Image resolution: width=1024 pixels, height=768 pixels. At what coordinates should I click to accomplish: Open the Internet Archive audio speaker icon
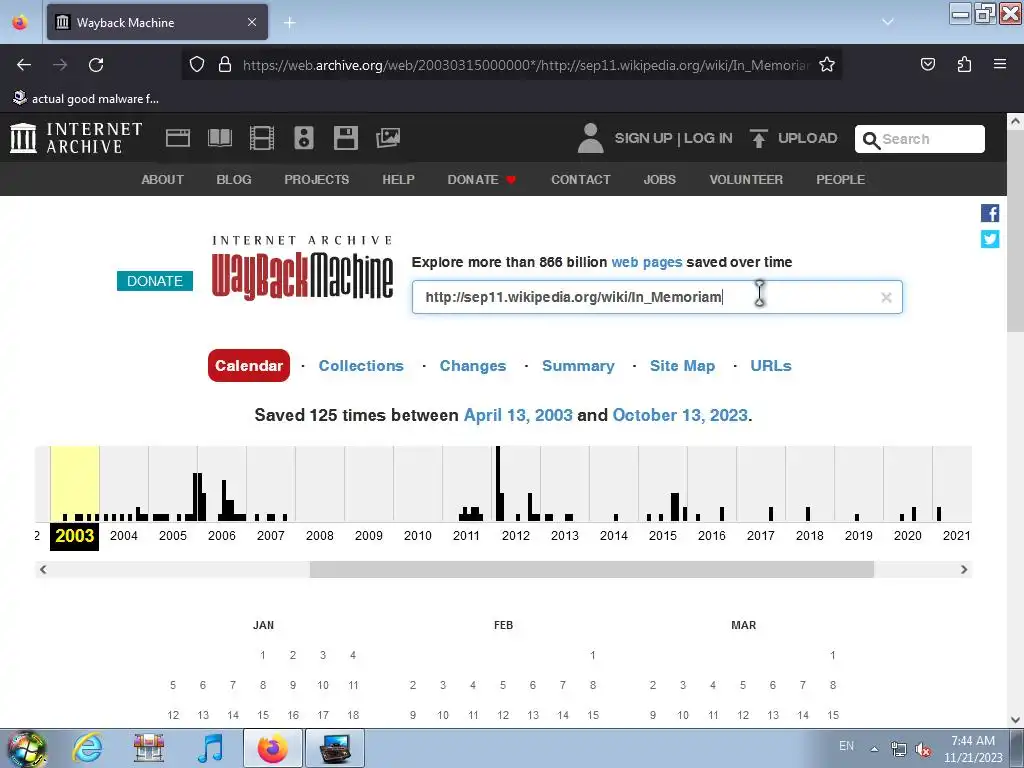pos(304,138)
